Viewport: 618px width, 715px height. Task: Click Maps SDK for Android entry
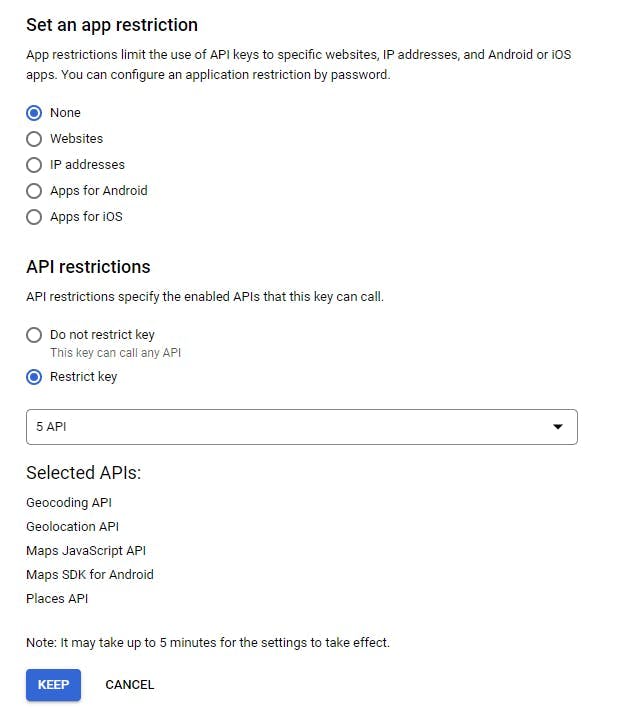click(90, 575)
